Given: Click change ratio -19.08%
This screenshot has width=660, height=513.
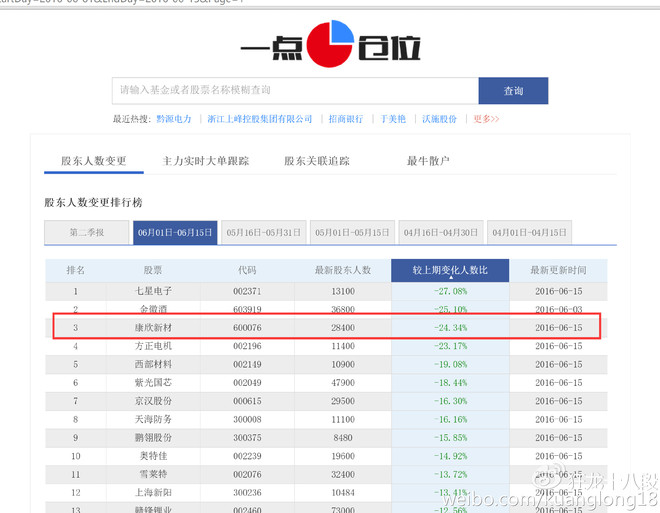Looking at the screenshot, I should pos(450,364).
